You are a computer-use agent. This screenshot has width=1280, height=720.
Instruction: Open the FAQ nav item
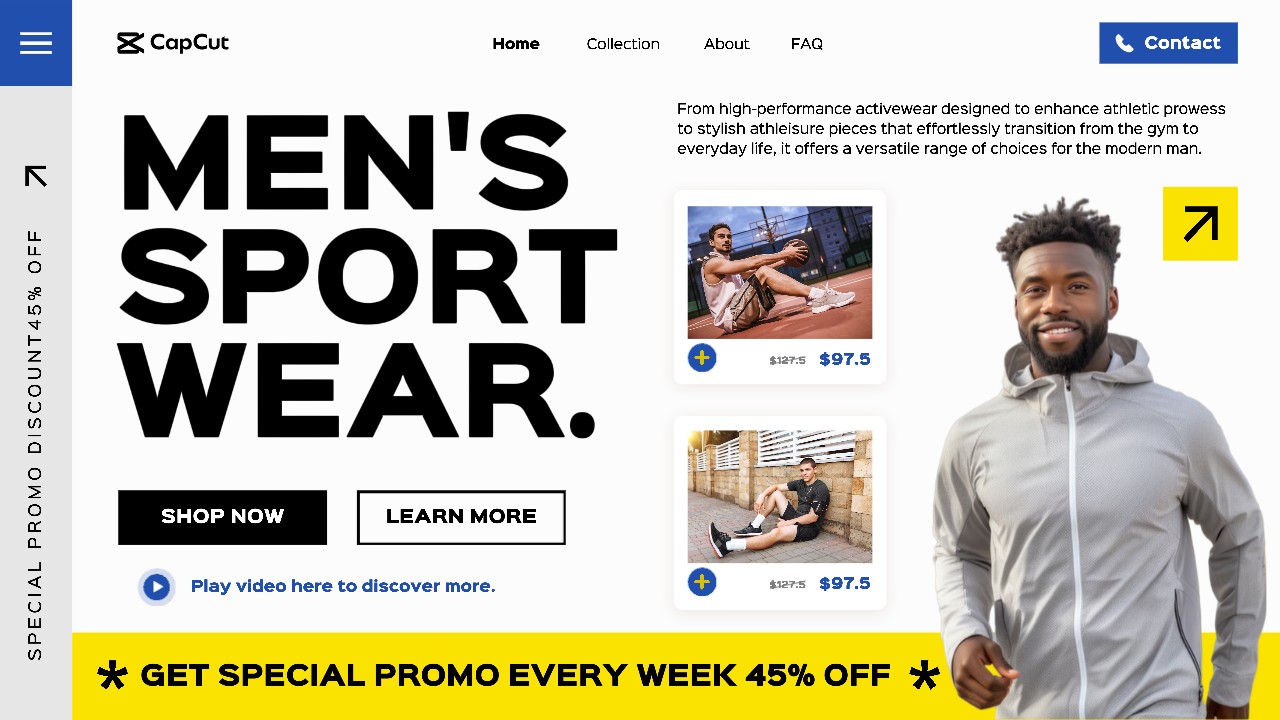click(807, 44)
